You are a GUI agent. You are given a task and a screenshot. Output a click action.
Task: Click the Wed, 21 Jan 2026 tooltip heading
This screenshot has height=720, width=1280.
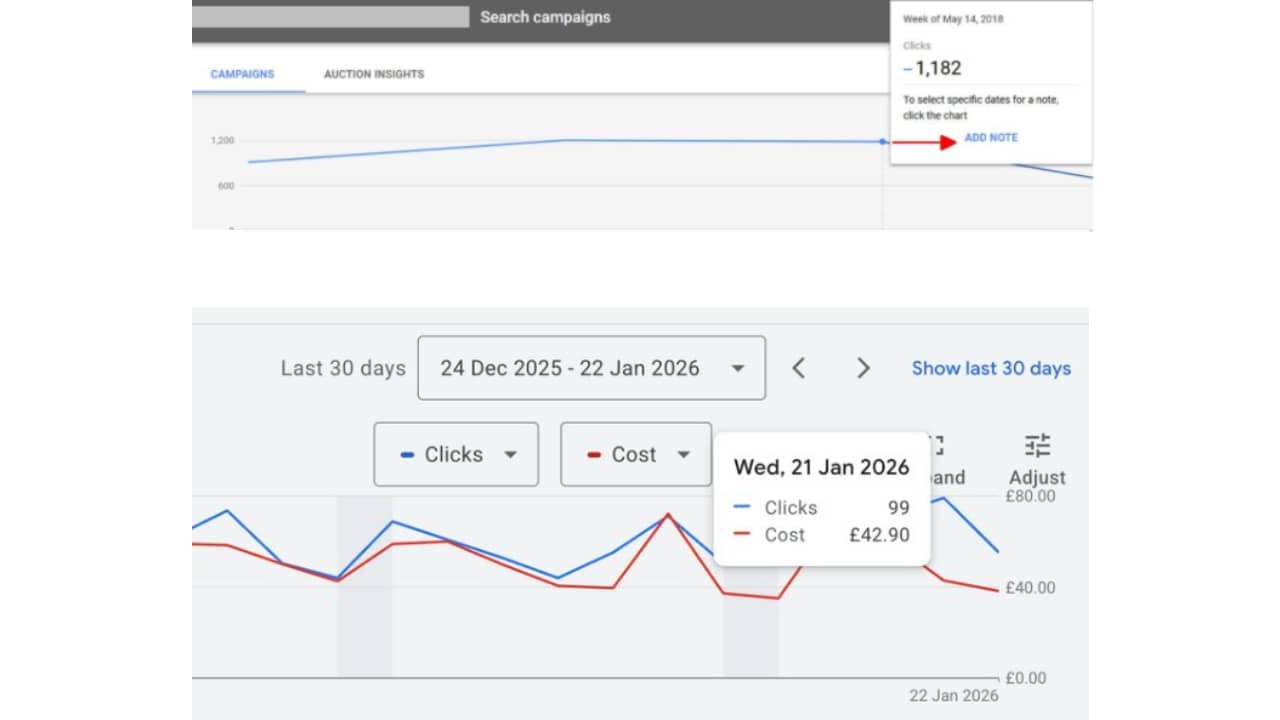point(821,467)
